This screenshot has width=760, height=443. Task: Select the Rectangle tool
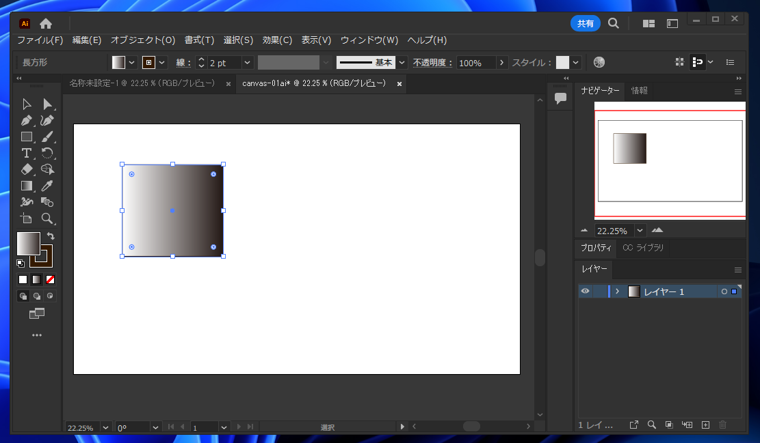pyautogui.click(x=27, y=137)
